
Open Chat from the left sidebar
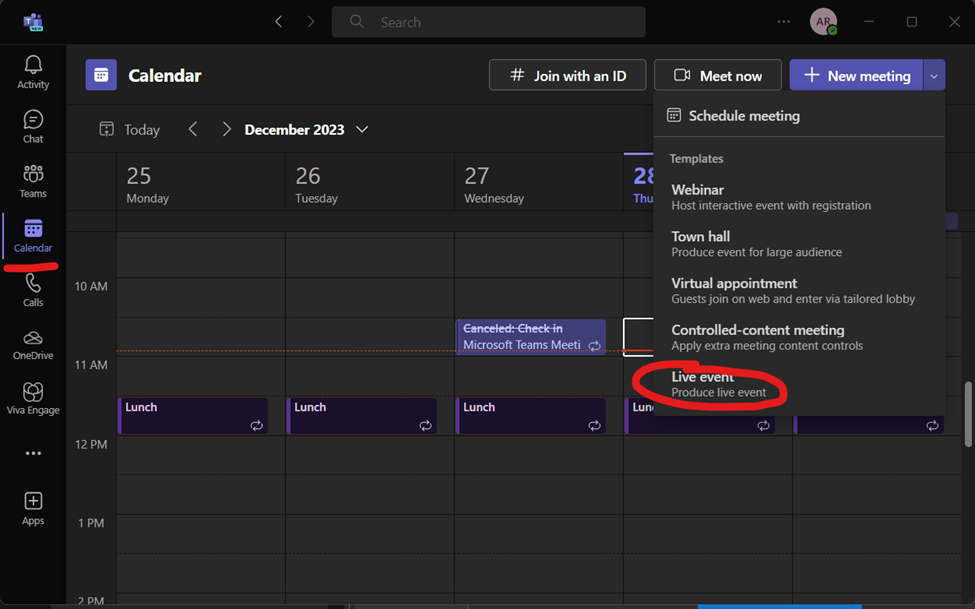click(x=33, y=126)
